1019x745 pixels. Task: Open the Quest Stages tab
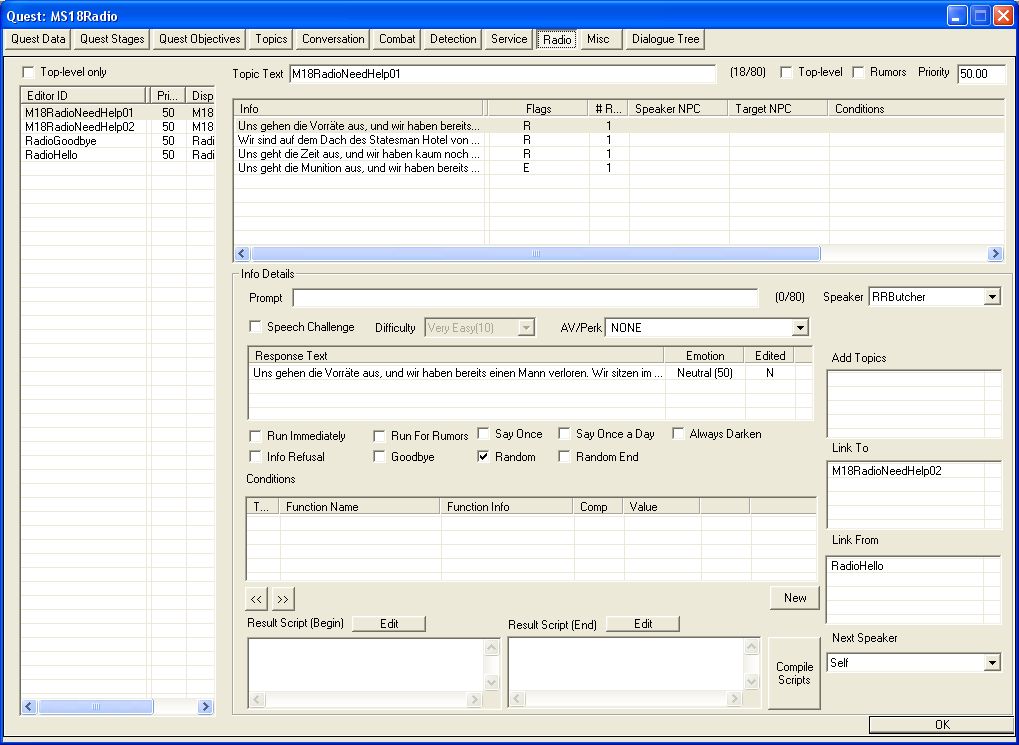tap(112, 39)
